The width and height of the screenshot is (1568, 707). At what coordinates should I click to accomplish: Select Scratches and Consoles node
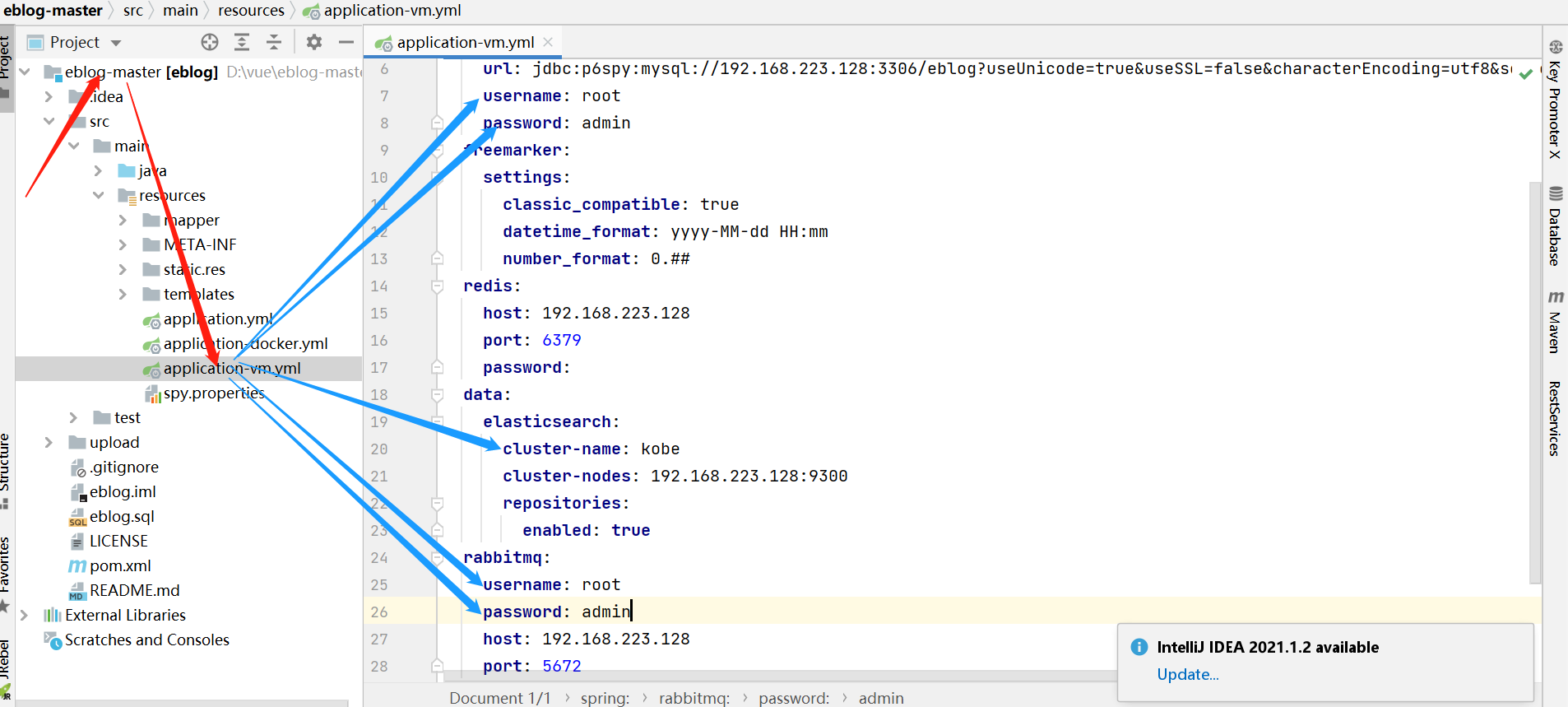pyautogui.click(x=146, y=640)
